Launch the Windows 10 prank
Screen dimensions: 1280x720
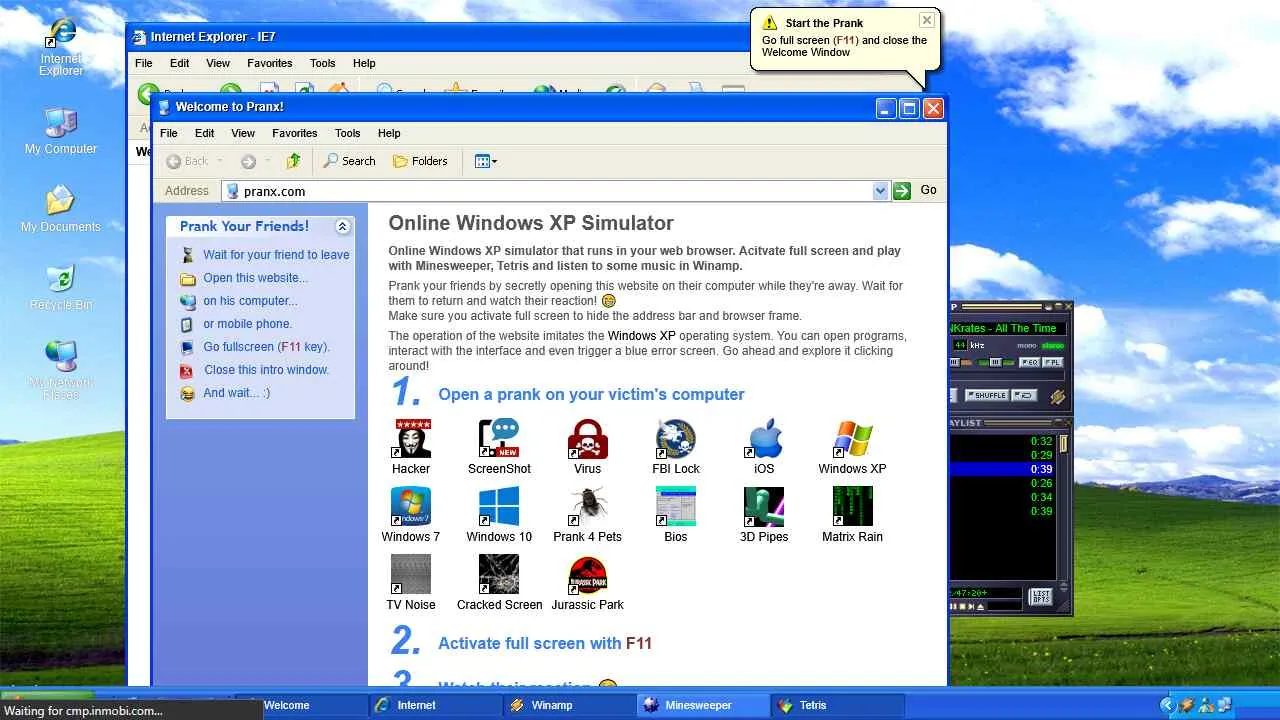pos(499,515)
